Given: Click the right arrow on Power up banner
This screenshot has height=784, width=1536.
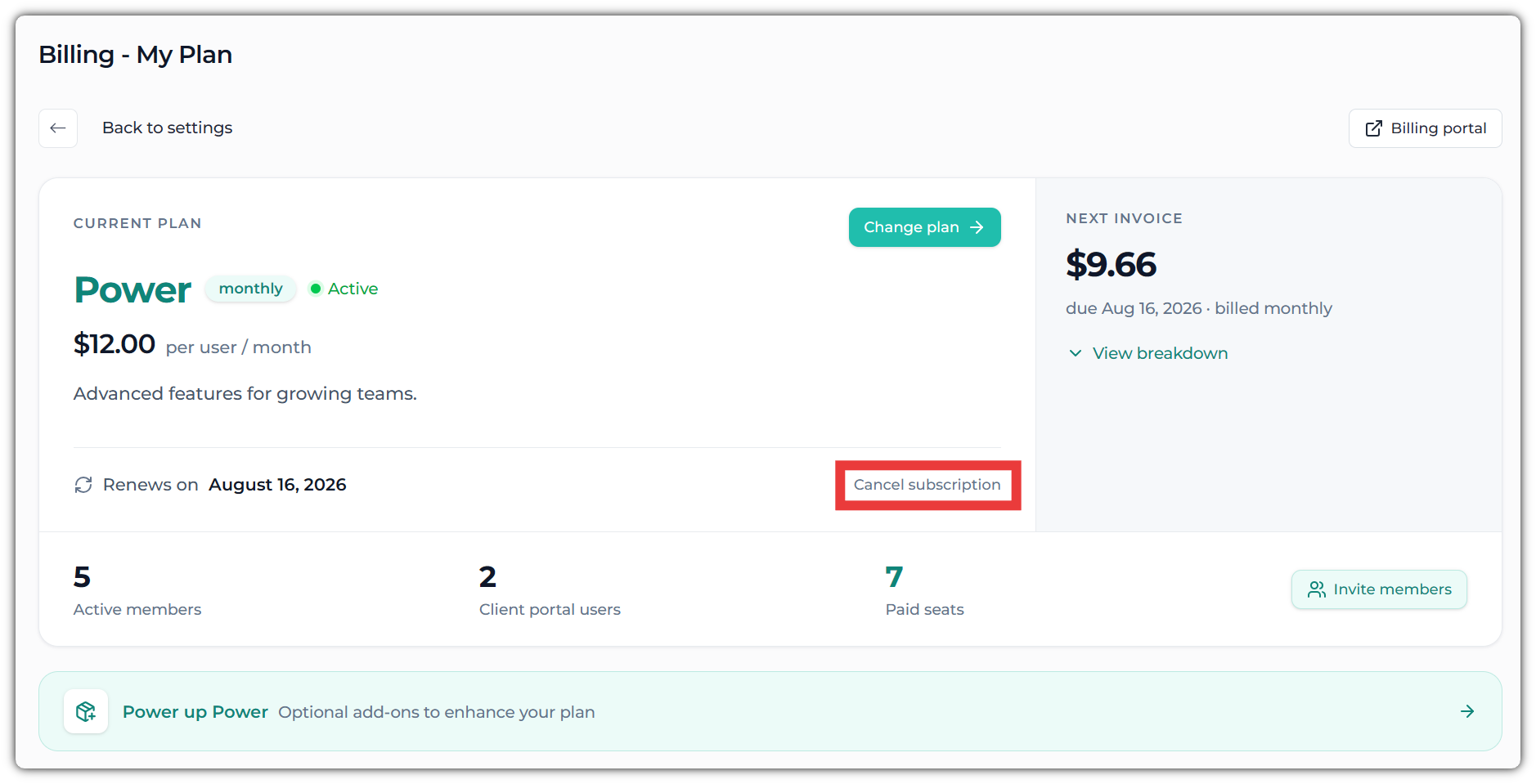Looking at the screenshot, I should 1467,711.
